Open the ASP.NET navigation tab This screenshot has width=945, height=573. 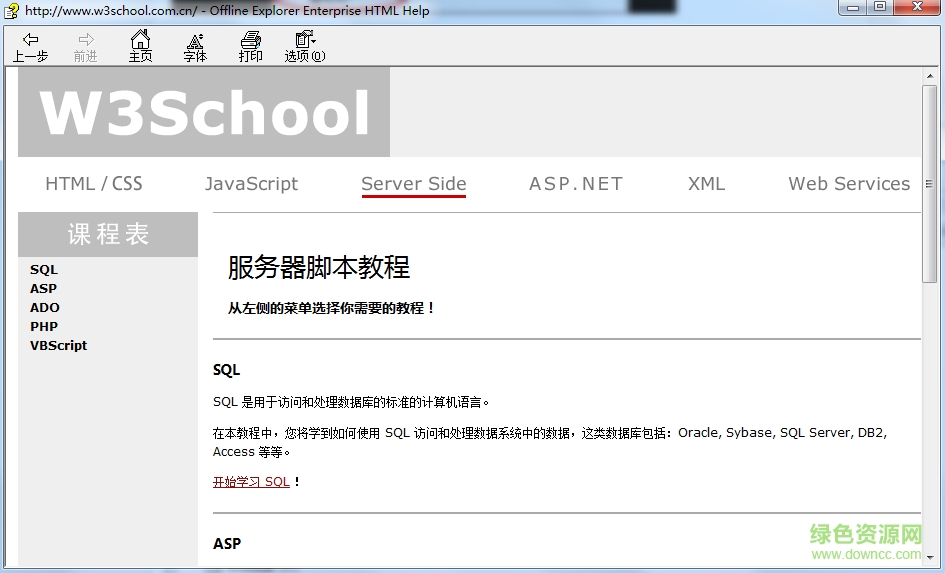tap(575, 184)
